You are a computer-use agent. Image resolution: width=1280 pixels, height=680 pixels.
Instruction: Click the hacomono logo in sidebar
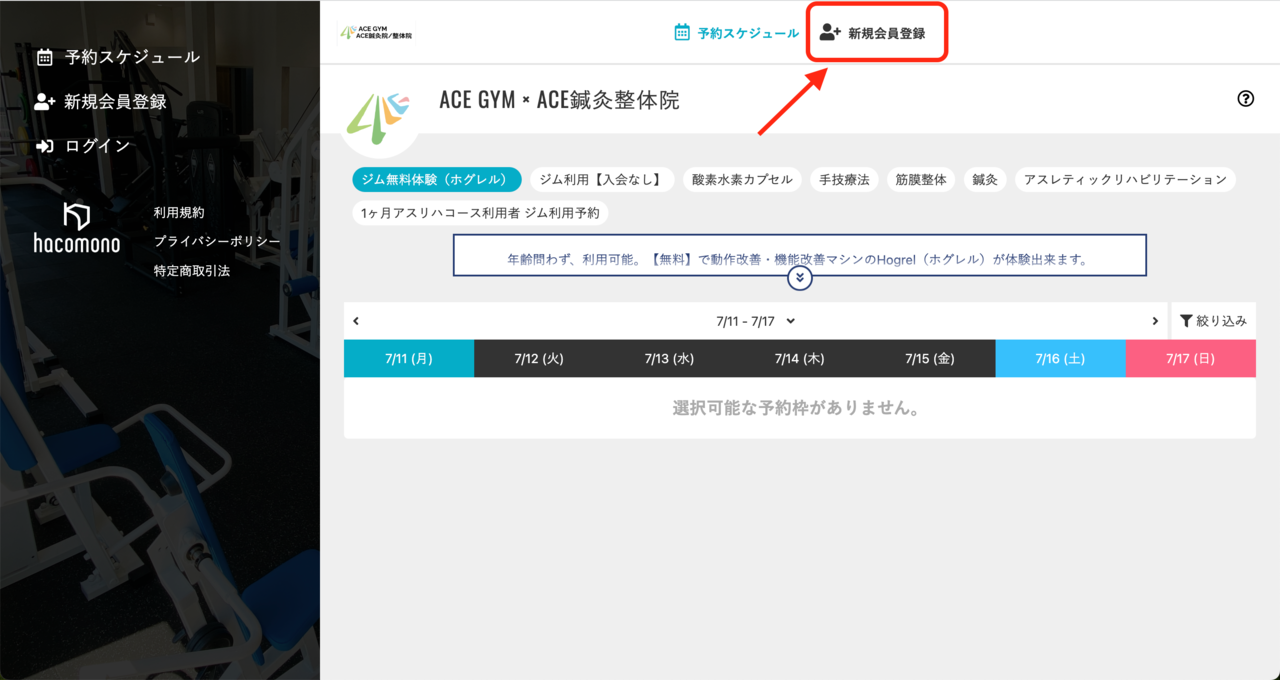coord(77,228)
